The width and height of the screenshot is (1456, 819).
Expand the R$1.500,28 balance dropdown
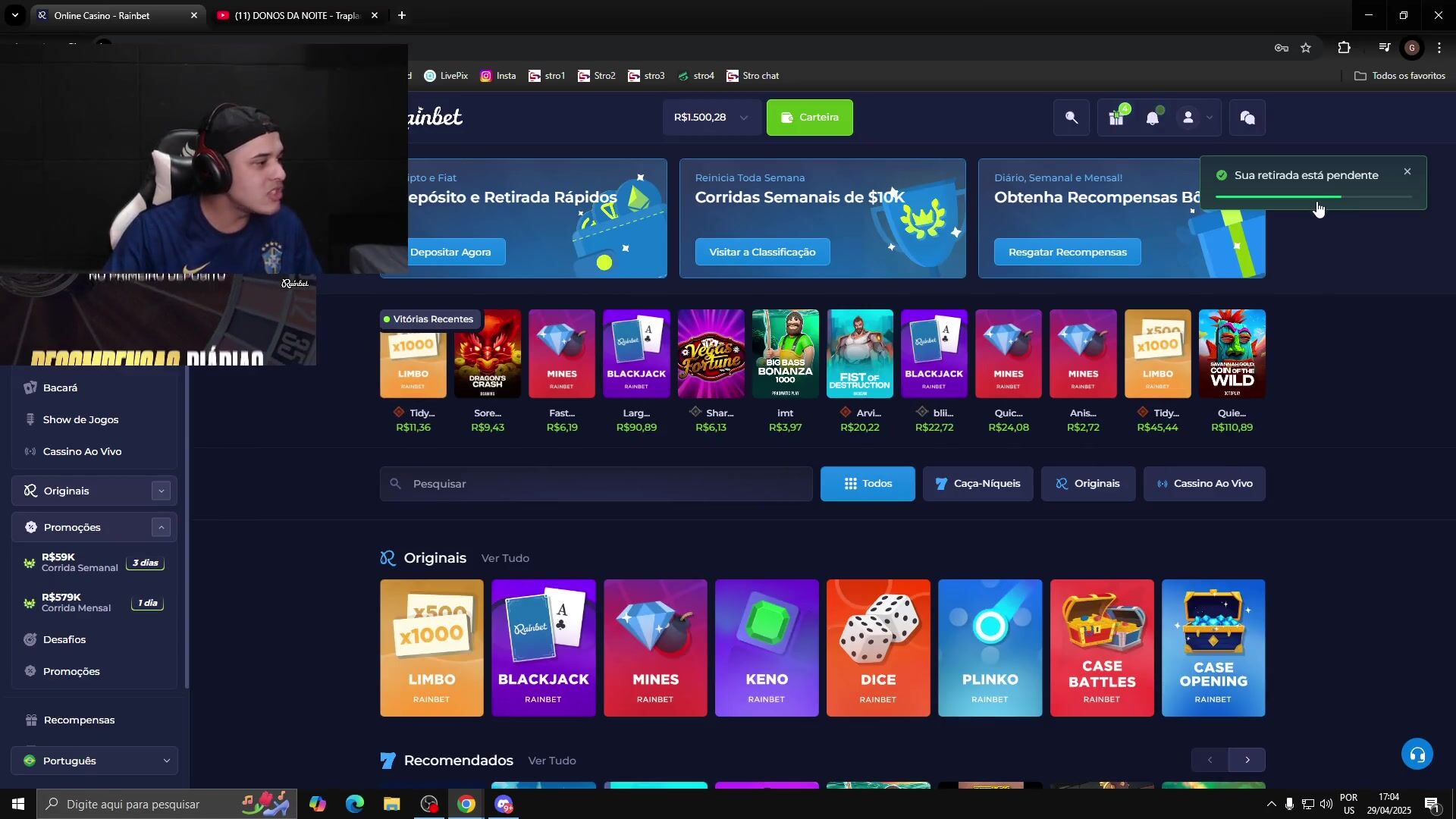(x=711, y=118)
